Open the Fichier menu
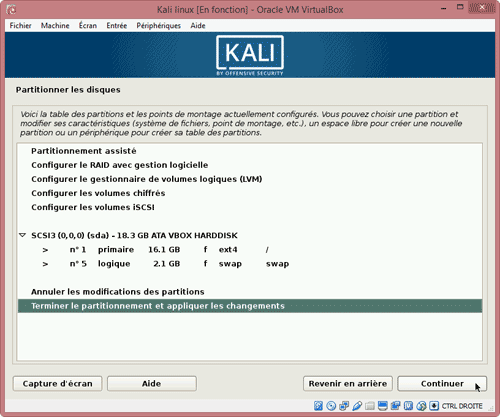This screenshot has width=500, height=417. (20, 26)
